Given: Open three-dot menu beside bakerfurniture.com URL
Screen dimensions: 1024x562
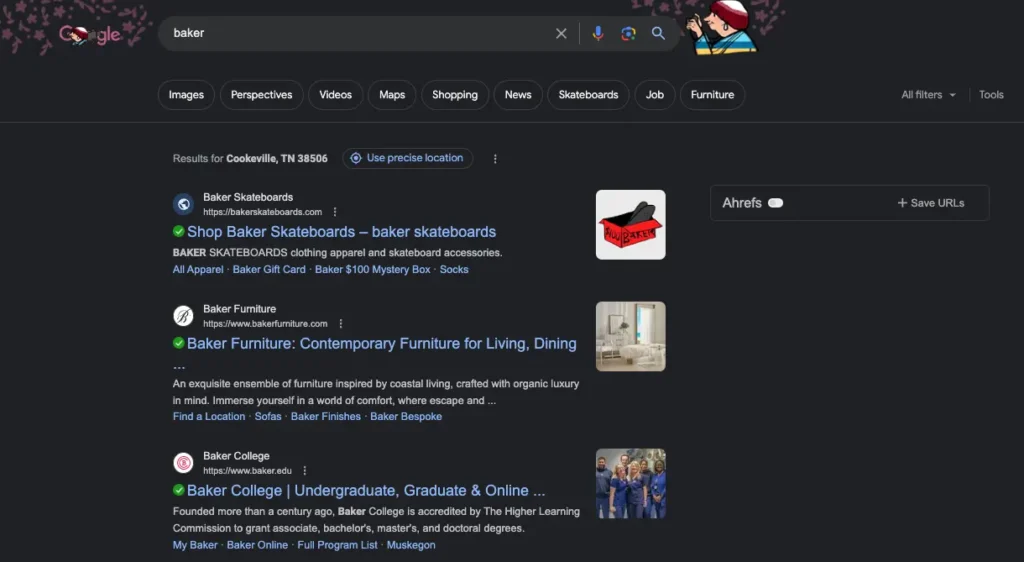Looking at the screenshot, I should tap(341, 324).
